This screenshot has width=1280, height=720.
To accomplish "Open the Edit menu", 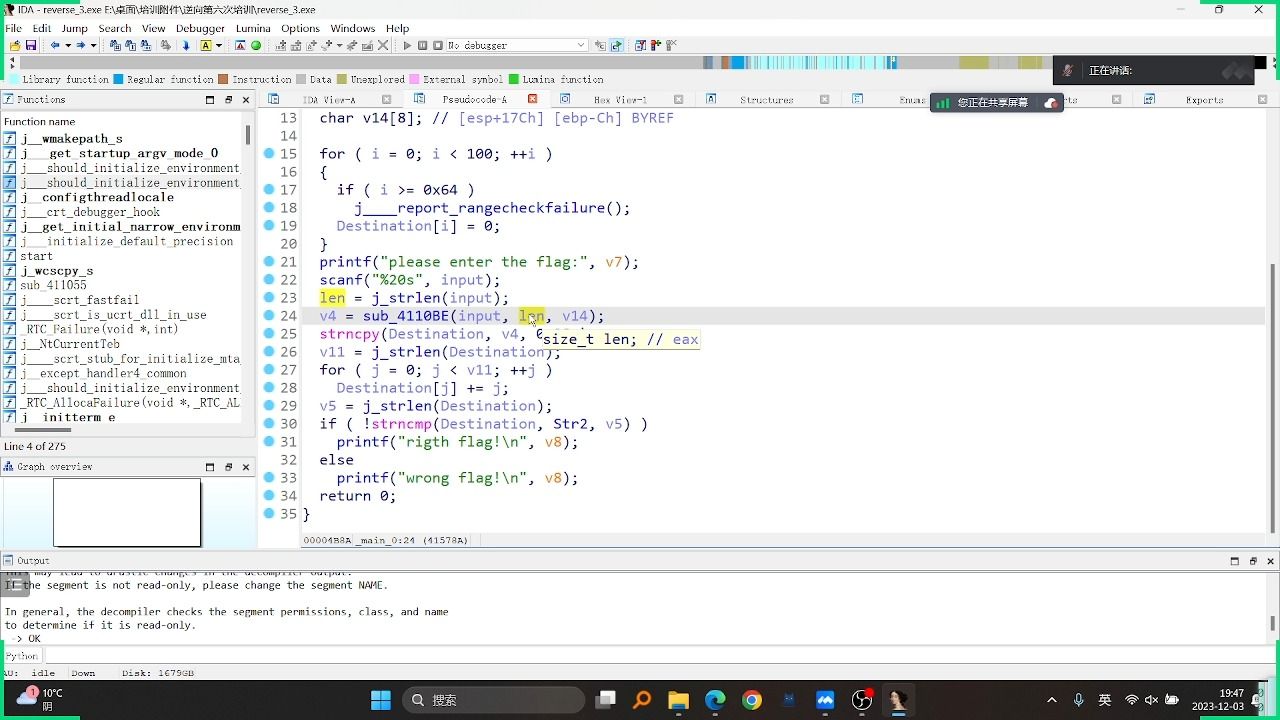I will 41,28.
